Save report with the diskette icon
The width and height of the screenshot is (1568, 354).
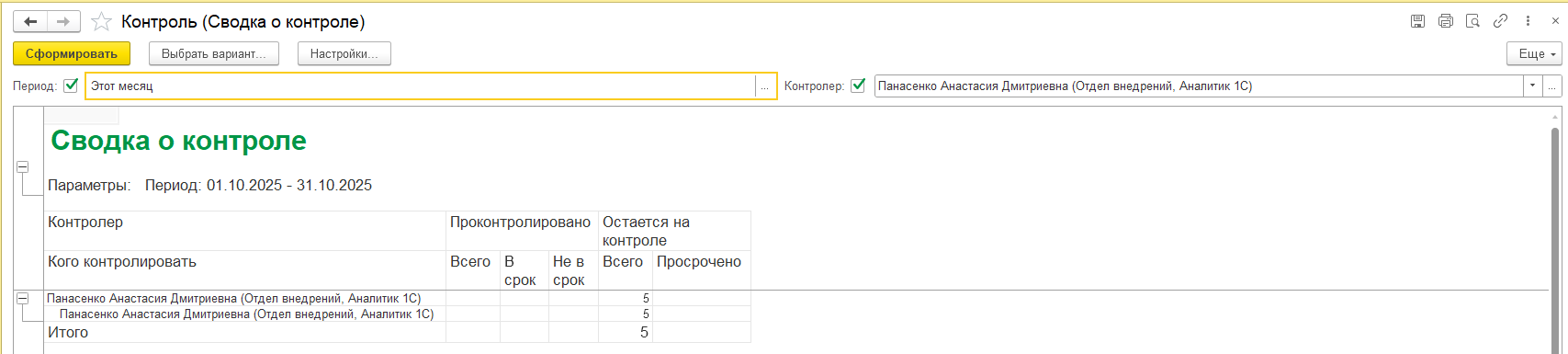(1444, 21)
